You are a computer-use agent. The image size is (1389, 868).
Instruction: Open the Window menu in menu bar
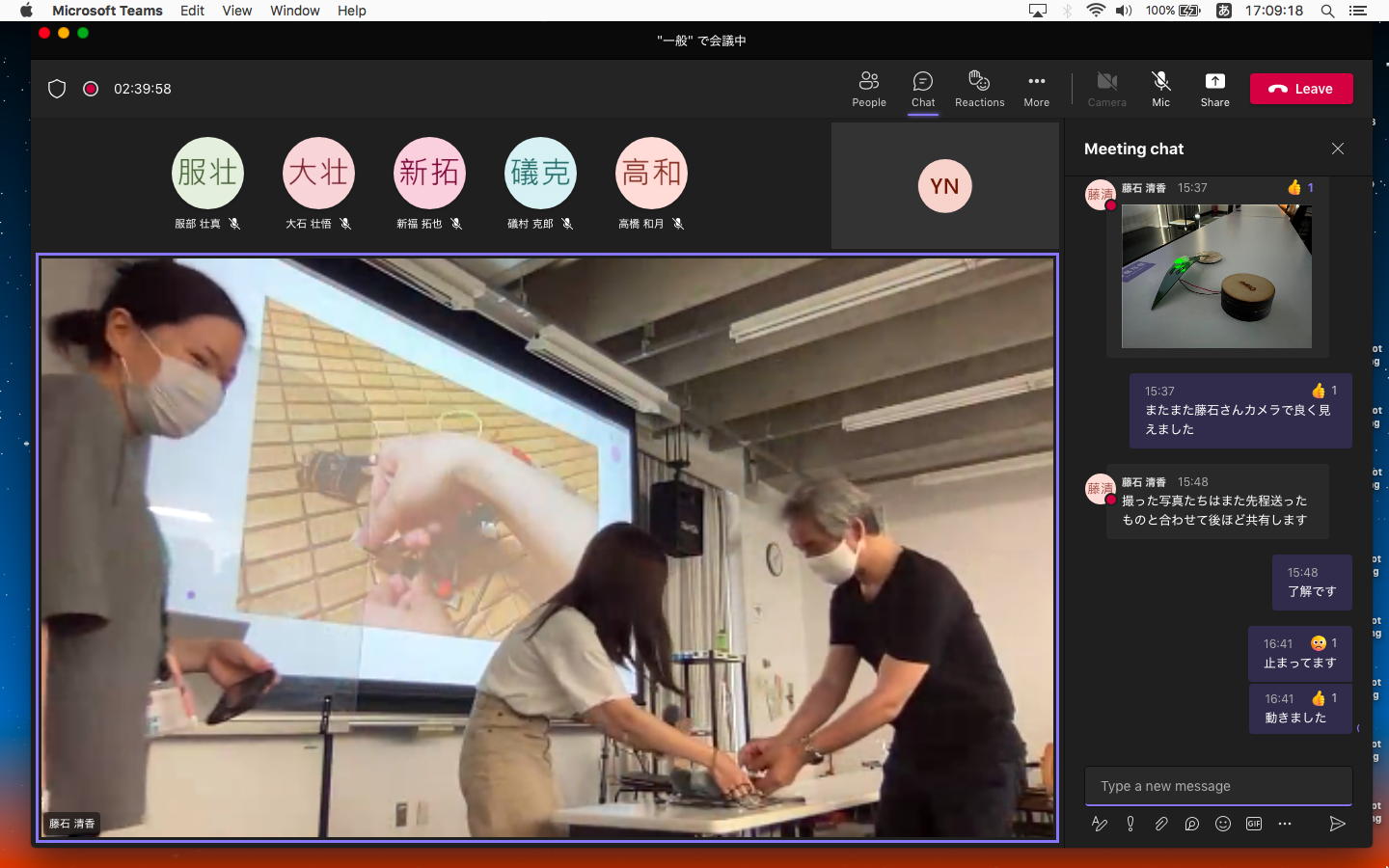(x=294, y=11)
